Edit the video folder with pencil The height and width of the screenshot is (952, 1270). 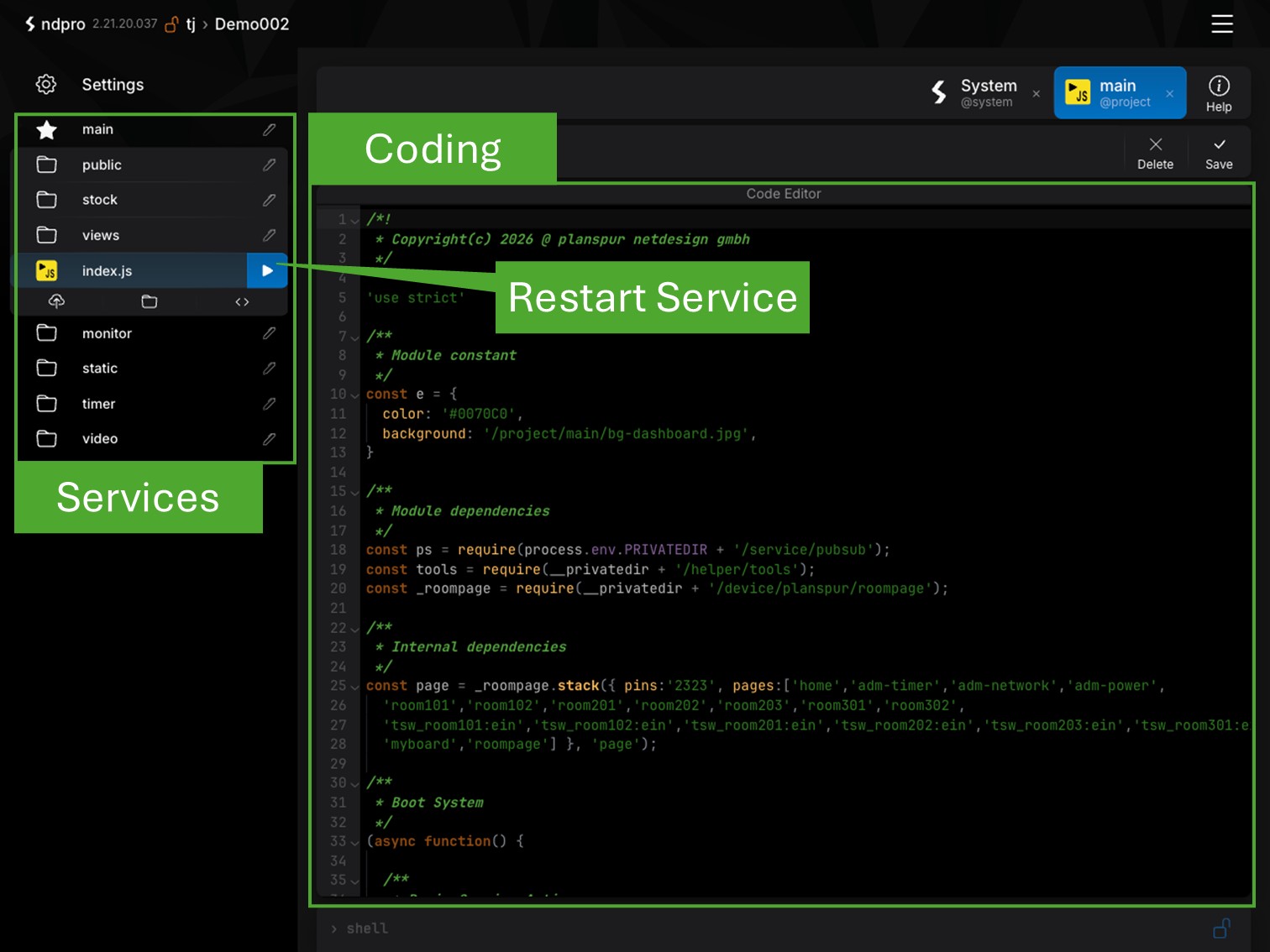[269, 438]
